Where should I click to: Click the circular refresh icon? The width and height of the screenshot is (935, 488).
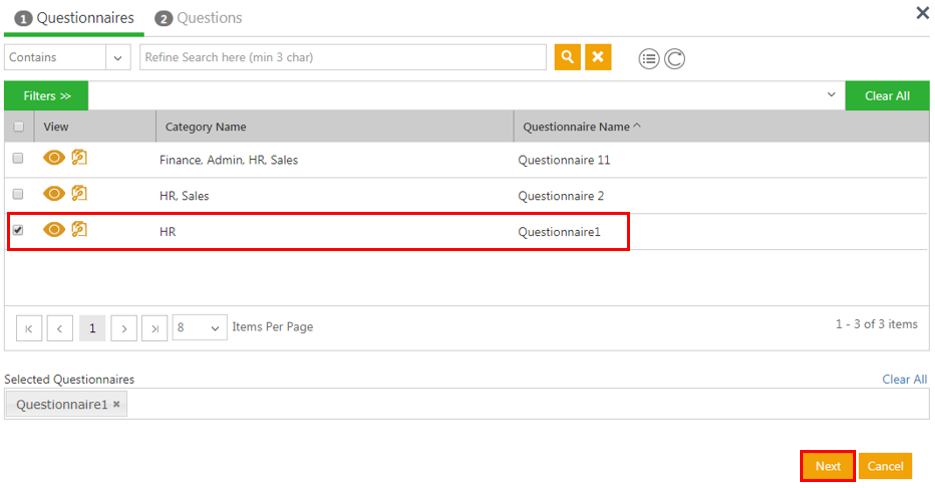[675, 59]
